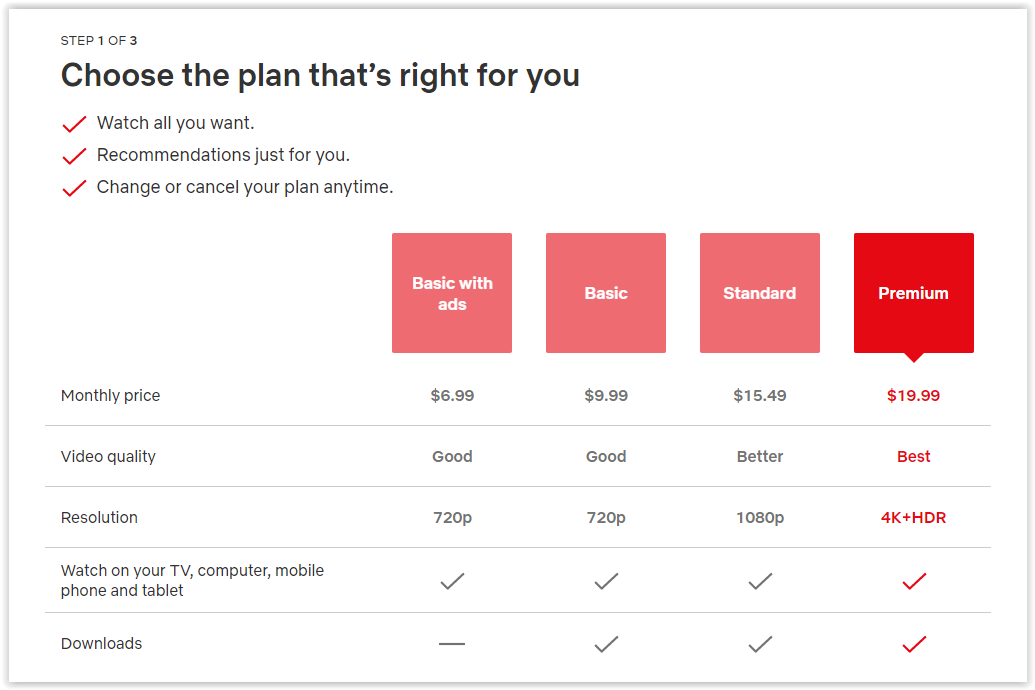This screenshot has height=690, width=1035.
Task: Click the red checkmark beside Watch all you want
Action: pyautogui.click(x=74, y=124)
